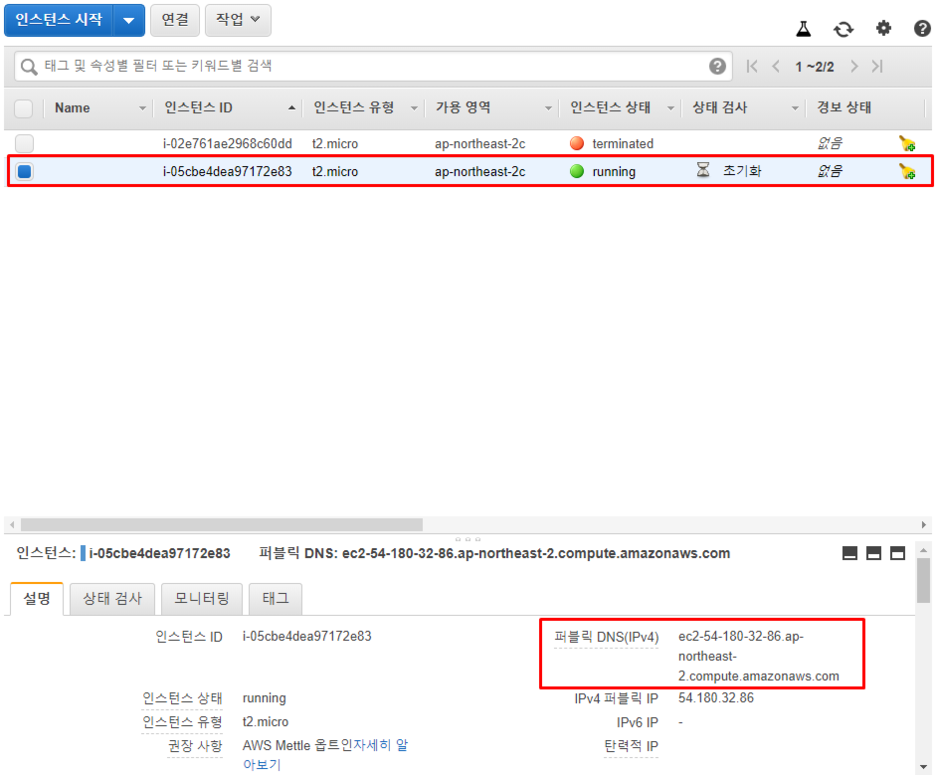Open 인스턴스 상태 column arrow
The height and width of the screenshot is (775, 936).
[x=670, y=108]
